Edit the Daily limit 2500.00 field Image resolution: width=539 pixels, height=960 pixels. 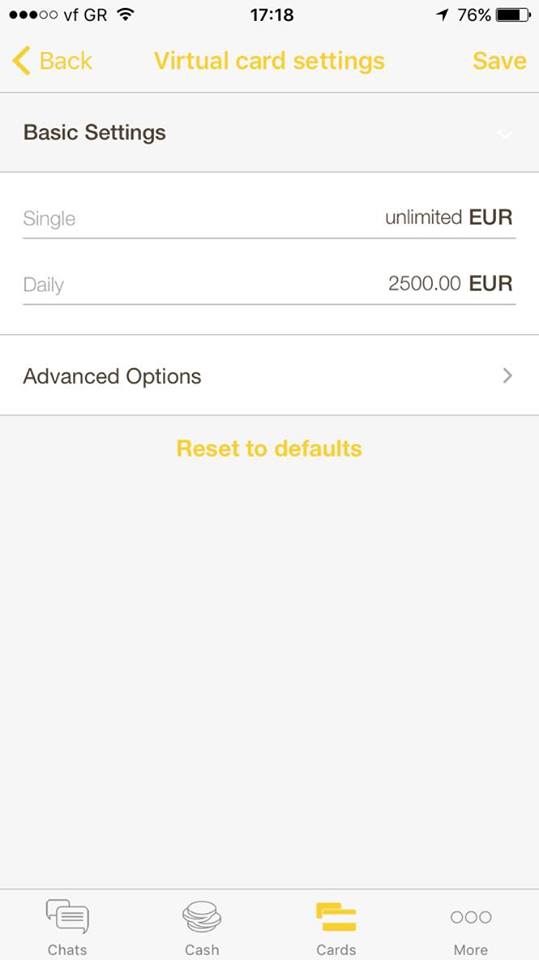click(x=269, y=284)
